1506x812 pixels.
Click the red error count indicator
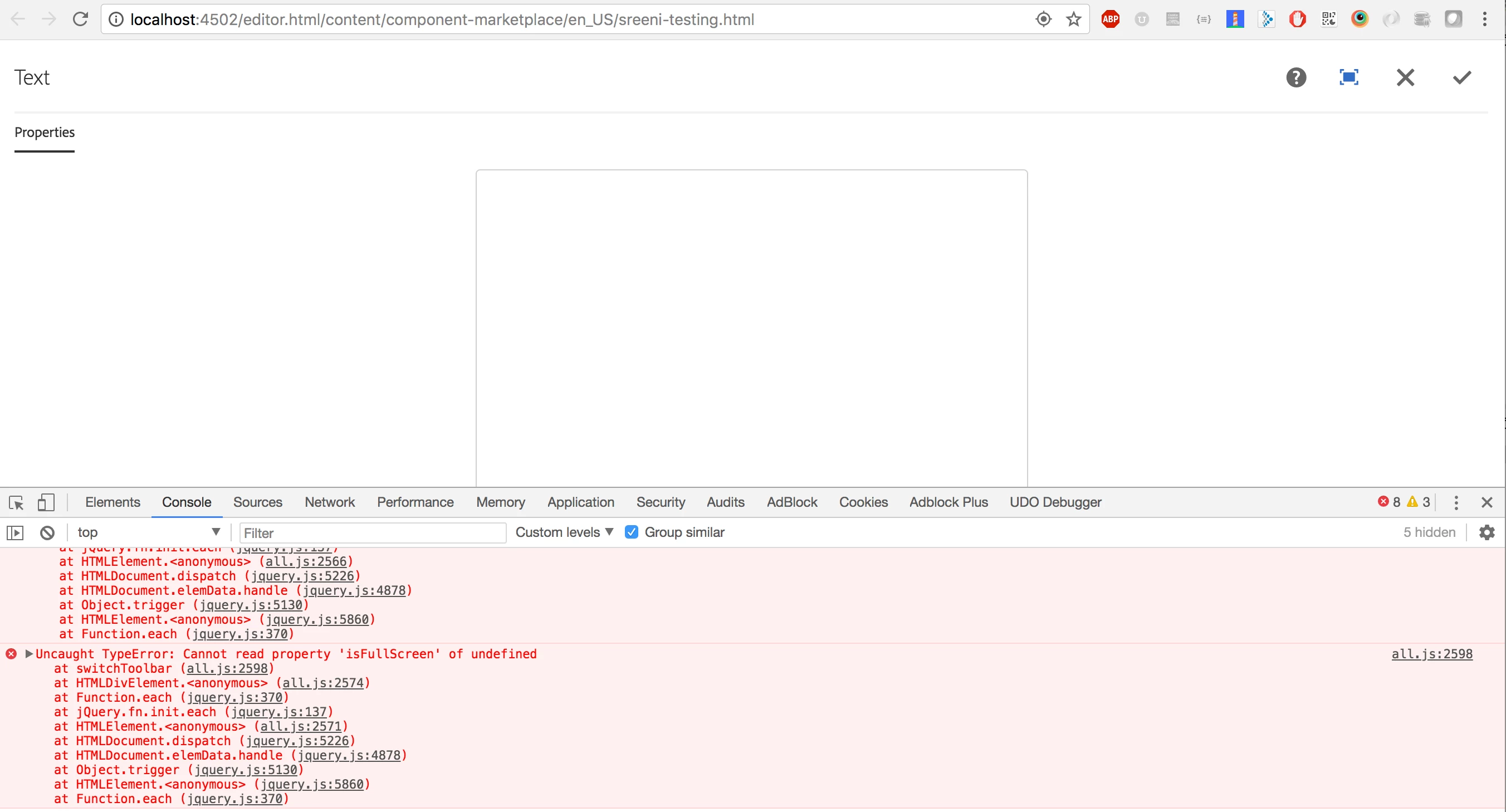[1388, 502]
